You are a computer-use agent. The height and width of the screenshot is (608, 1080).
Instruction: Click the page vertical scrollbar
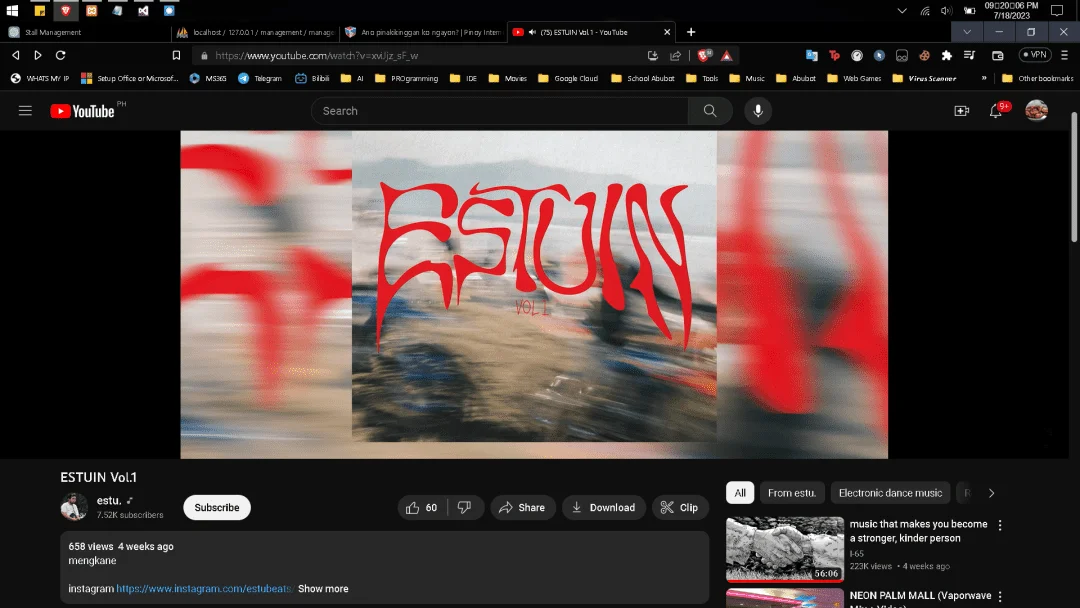tap(1074, 177)
